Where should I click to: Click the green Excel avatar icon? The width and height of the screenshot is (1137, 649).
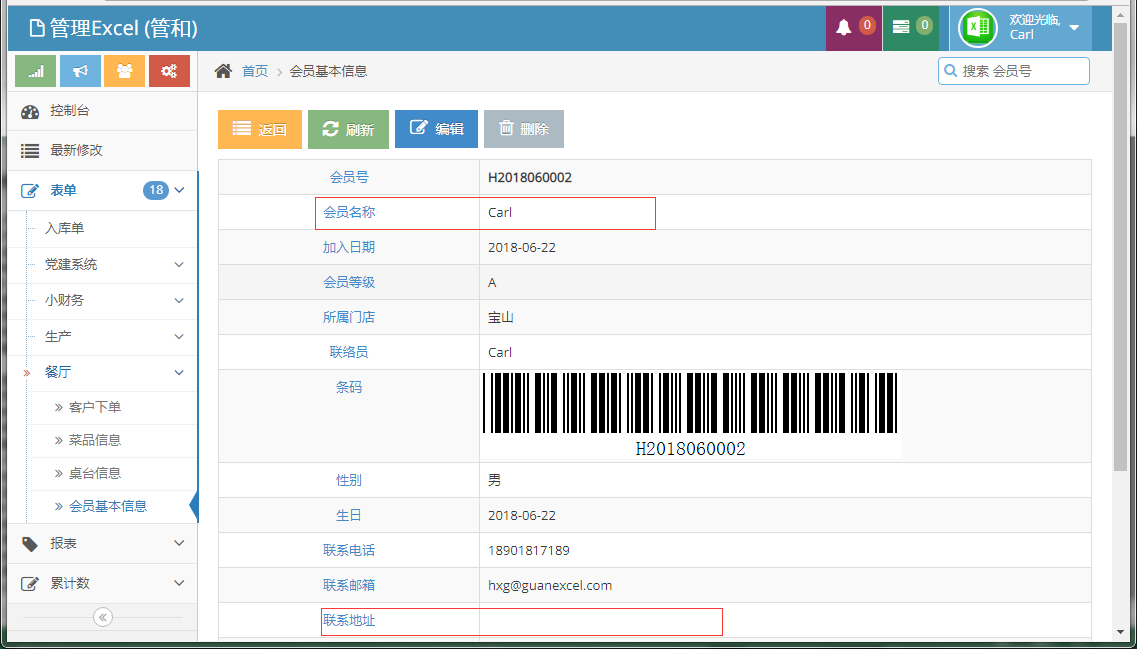click(977, 28)
